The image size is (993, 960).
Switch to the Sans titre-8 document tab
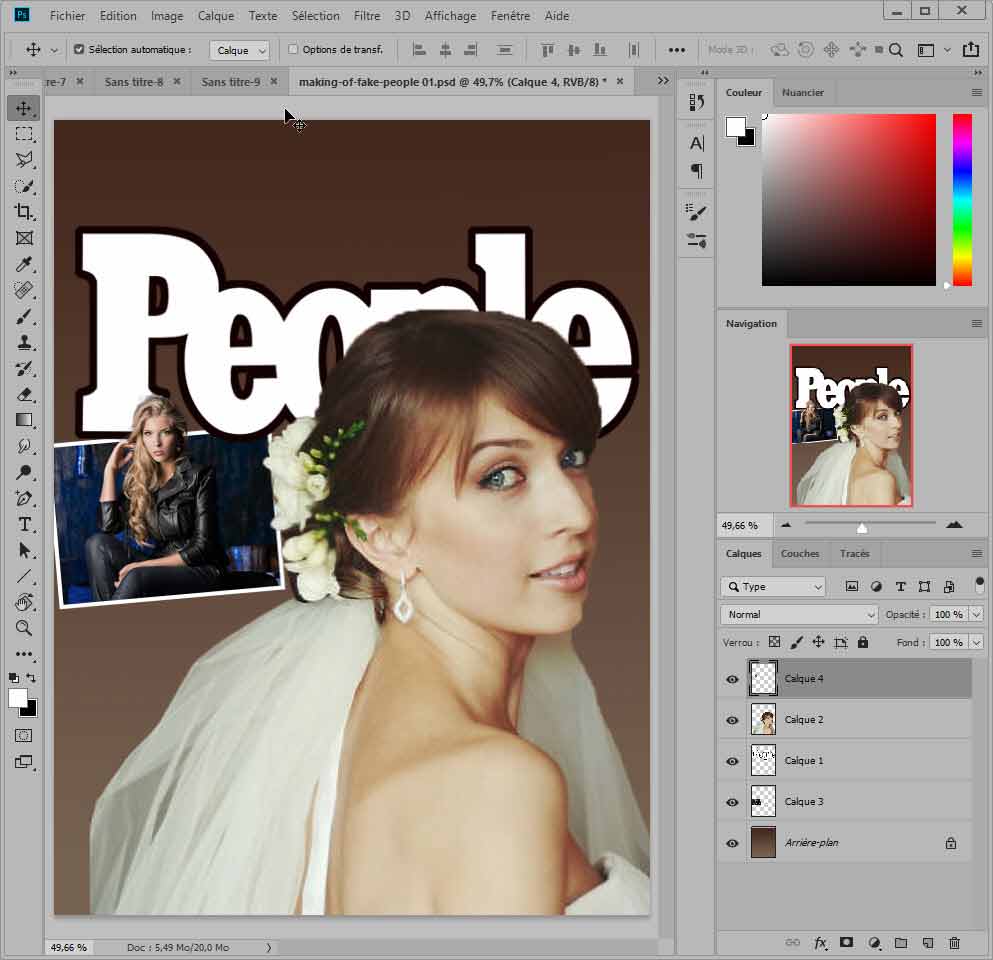pos(134,82)
